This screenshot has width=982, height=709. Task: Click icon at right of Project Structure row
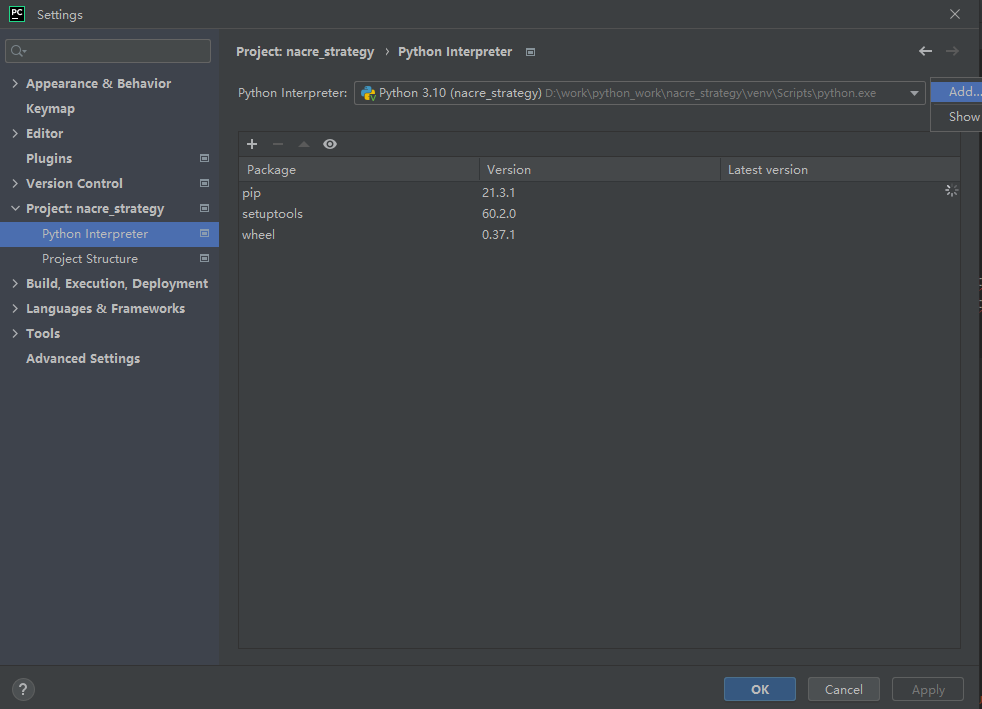204,259
